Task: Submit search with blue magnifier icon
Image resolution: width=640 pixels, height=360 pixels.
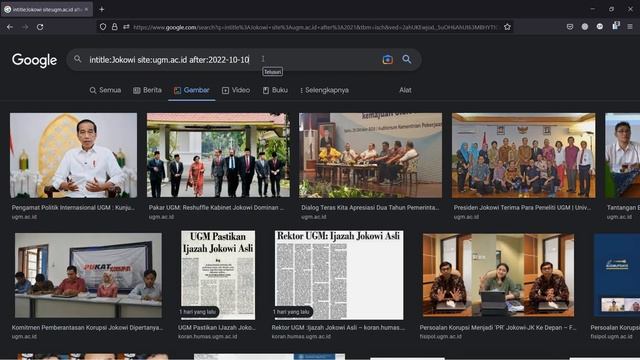Action: (x=407, y=60)
